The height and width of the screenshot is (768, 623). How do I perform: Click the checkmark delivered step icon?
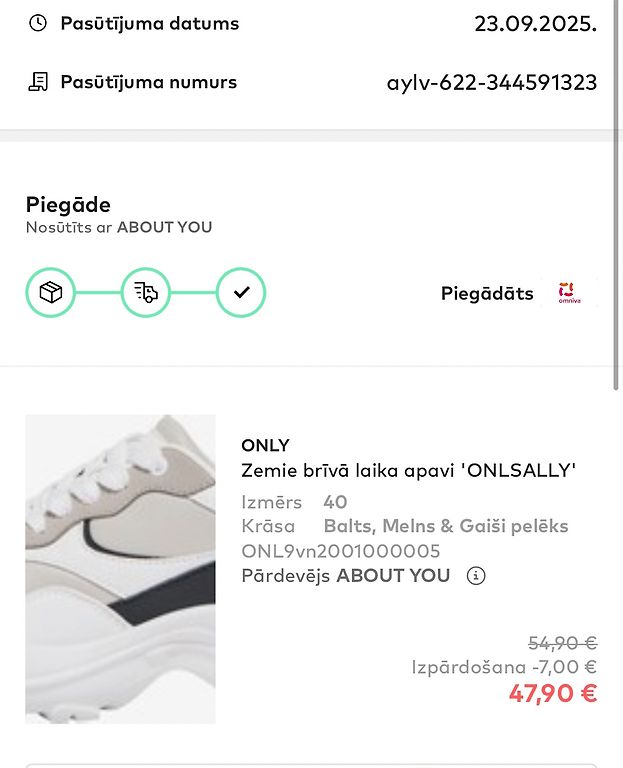click(x=241, y=293)
